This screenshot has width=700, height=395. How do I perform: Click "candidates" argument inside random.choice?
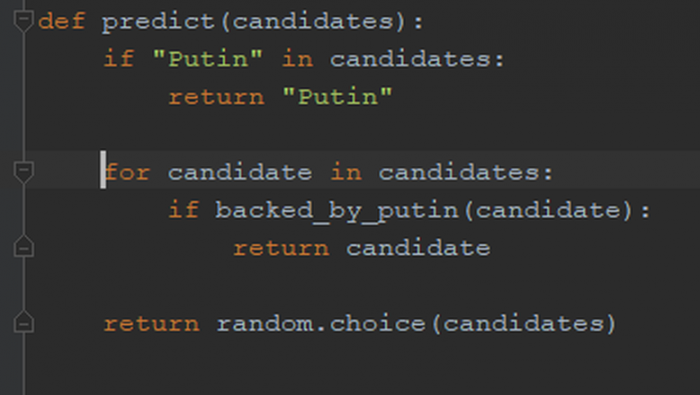click(x=523, y=324)
